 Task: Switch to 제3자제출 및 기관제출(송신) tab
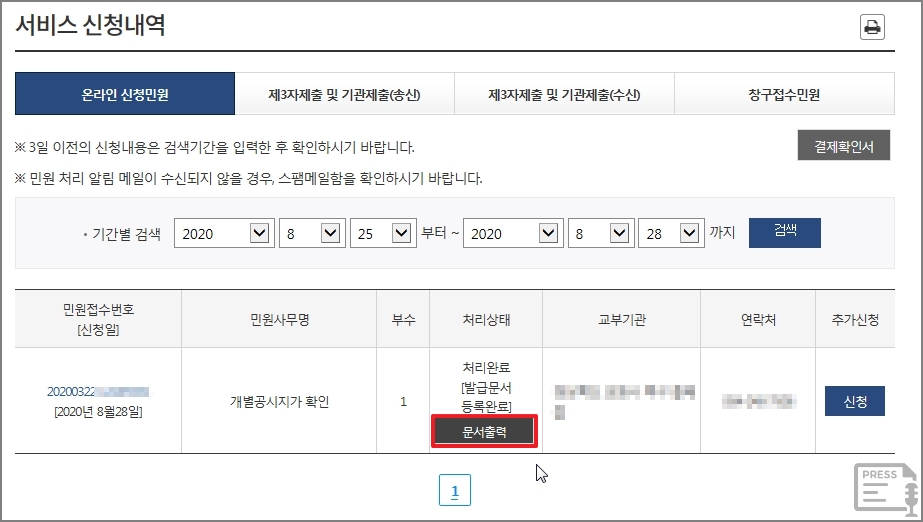tap(344, 94)
